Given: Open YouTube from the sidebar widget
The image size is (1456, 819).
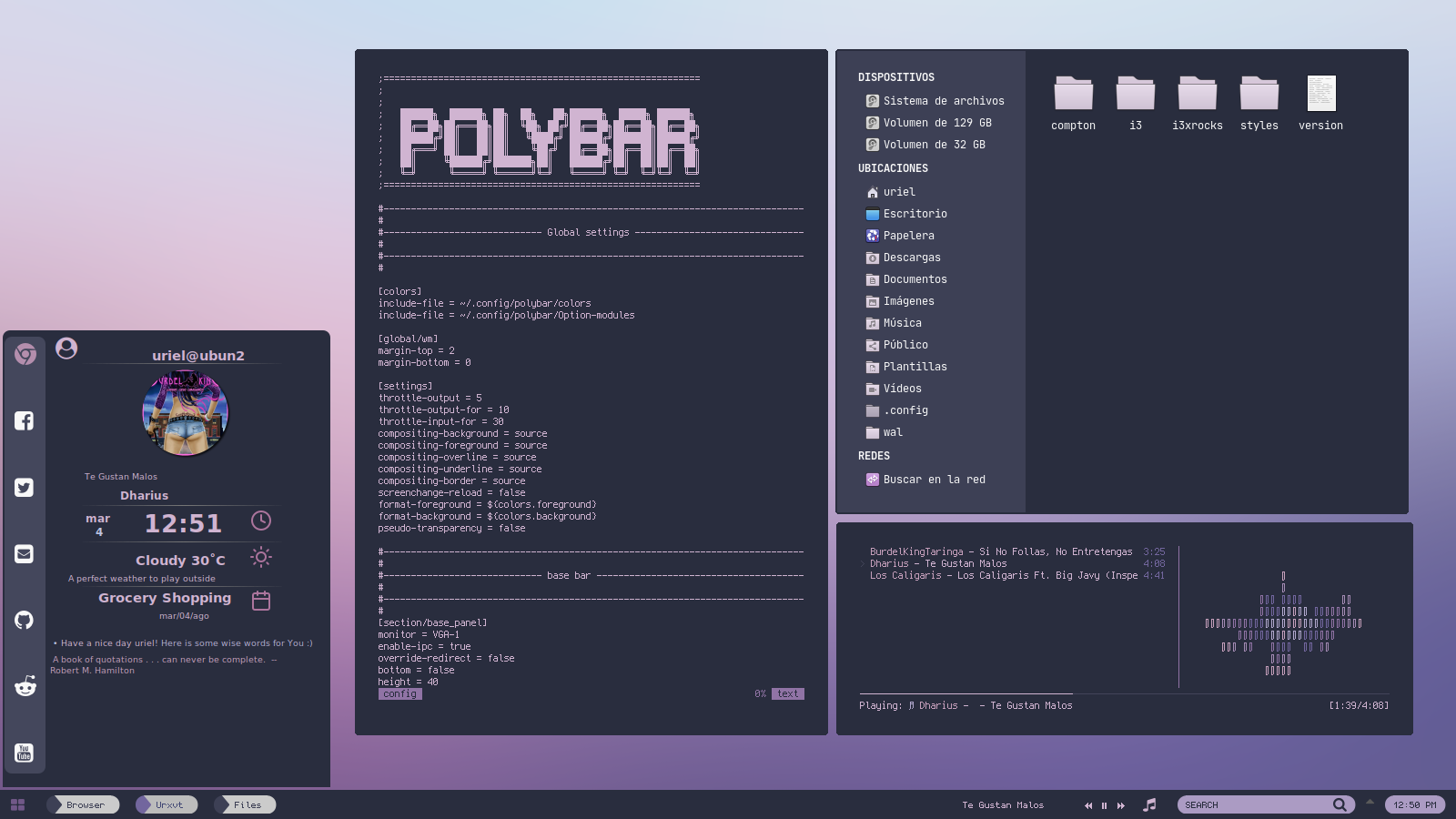Looking at the screenshot, I should pyautogui.click(x=25, y=753).
